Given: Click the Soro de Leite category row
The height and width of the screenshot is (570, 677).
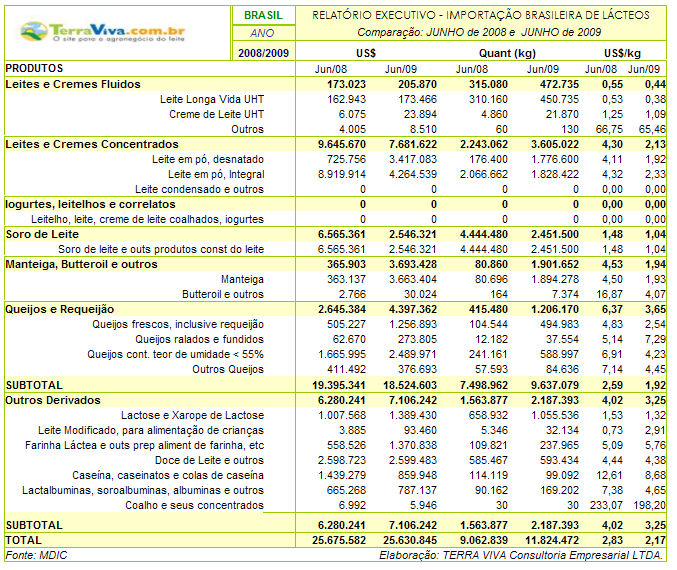Looking at the screenshot, I should click(335, 234).
